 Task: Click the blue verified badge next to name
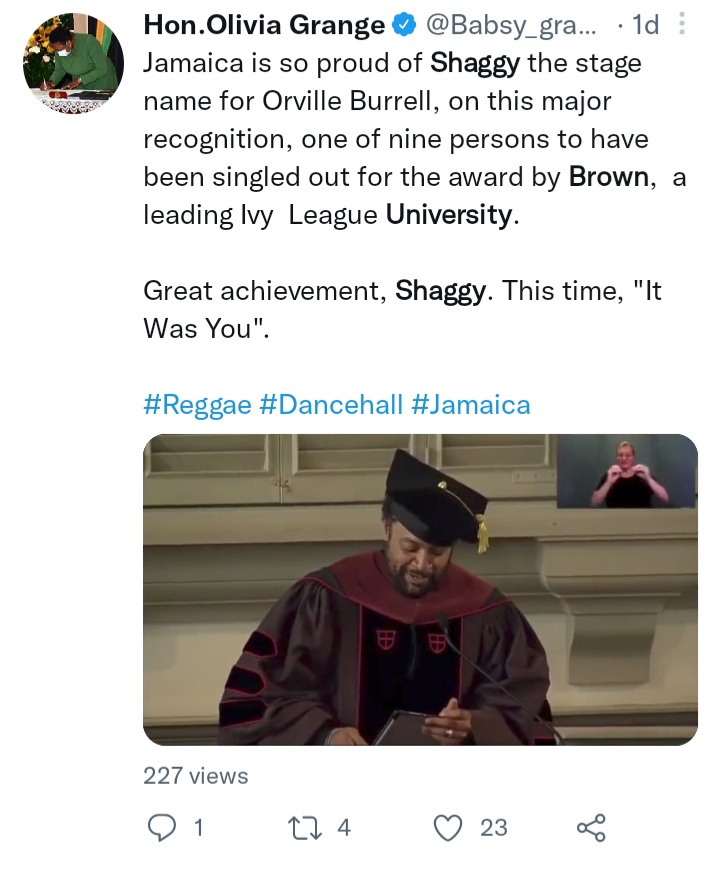pyautogui.click(x=405, y=25)
